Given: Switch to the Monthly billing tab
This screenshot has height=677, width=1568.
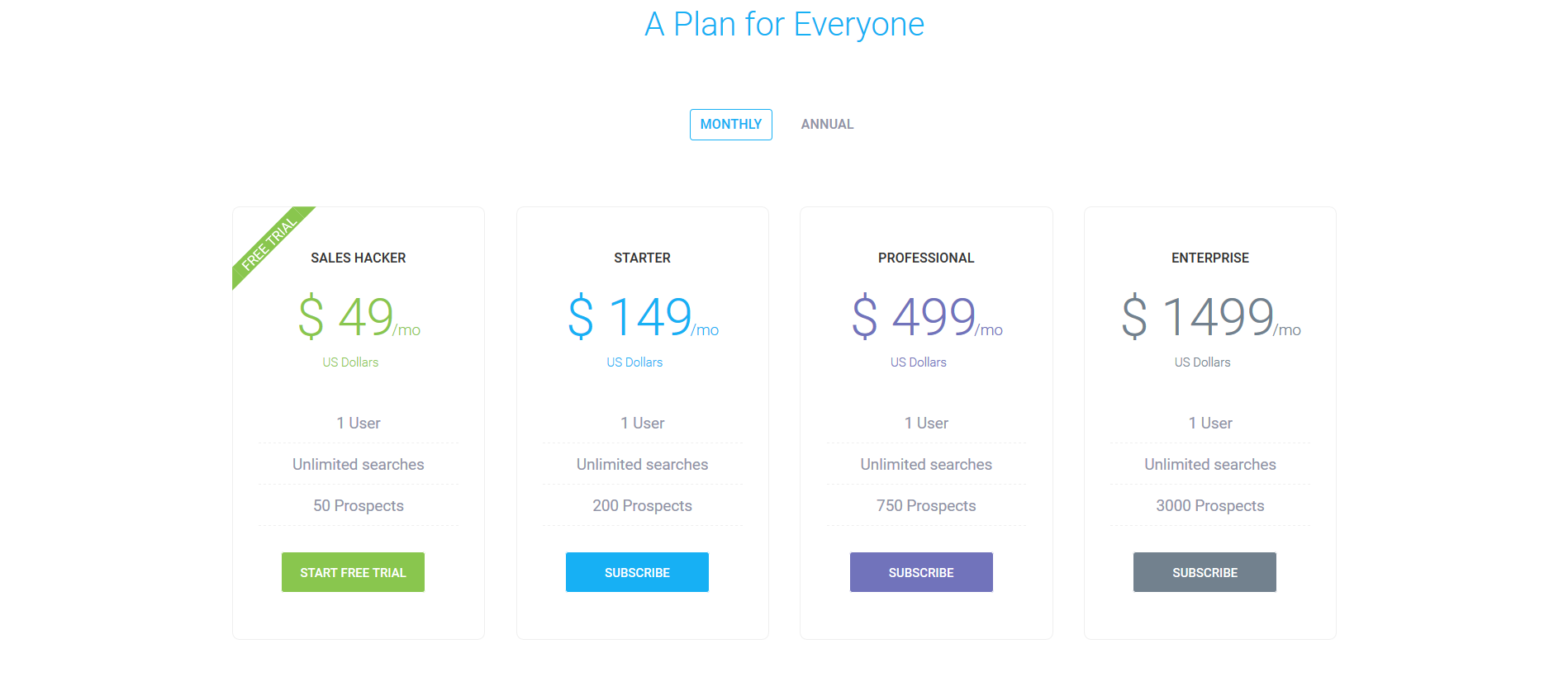Looking at the screenshot, I should (x=730, y=125).
